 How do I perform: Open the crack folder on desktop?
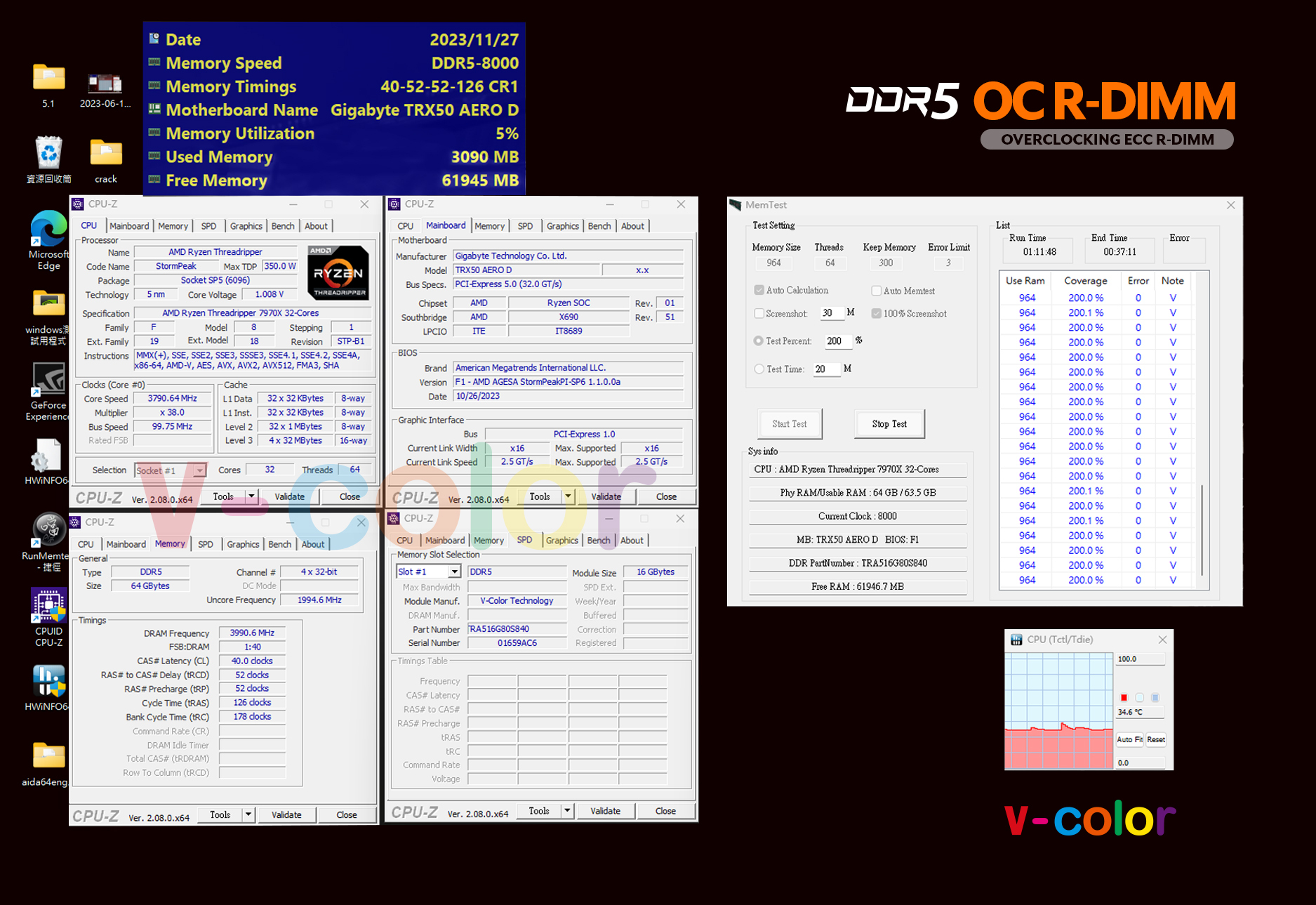point(106,153)
